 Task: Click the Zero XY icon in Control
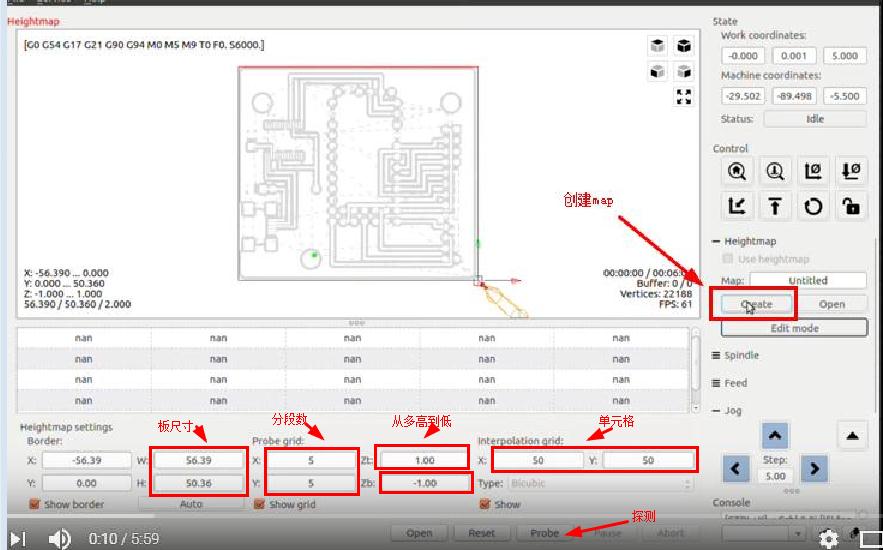[813, 171]
